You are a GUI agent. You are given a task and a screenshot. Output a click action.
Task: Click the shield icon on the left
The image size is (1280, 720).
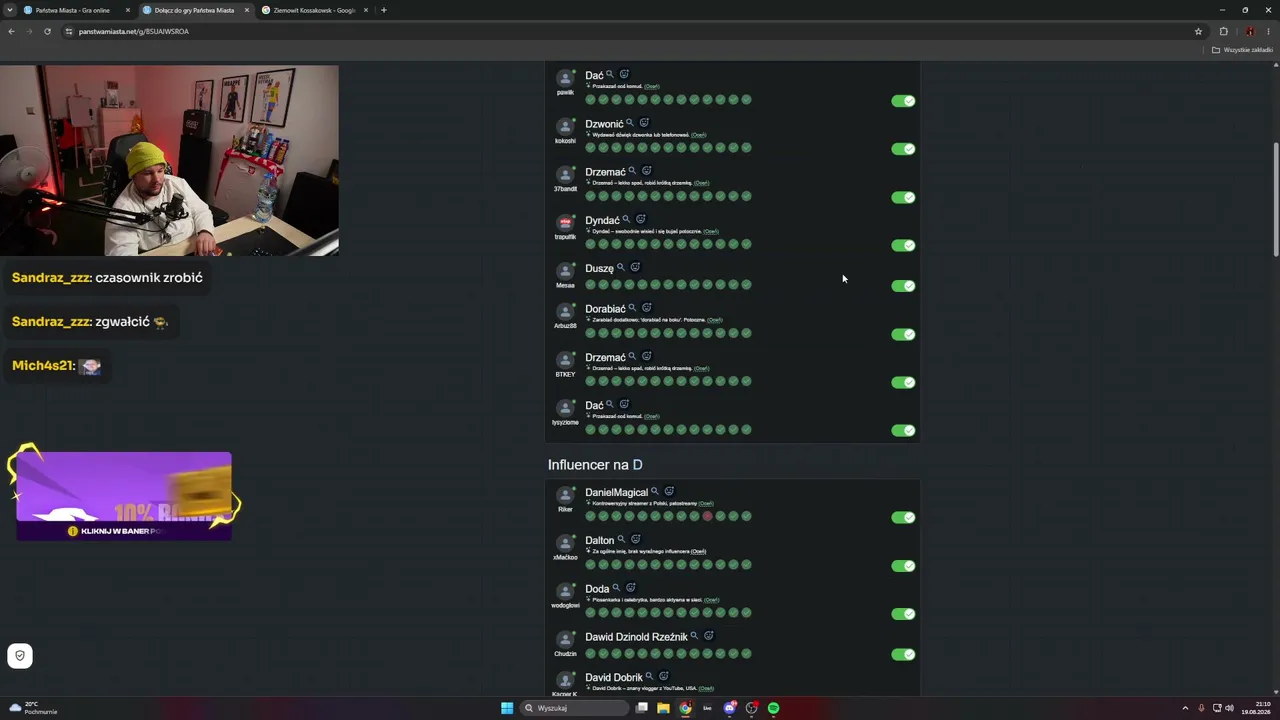[x=20, y=656]
